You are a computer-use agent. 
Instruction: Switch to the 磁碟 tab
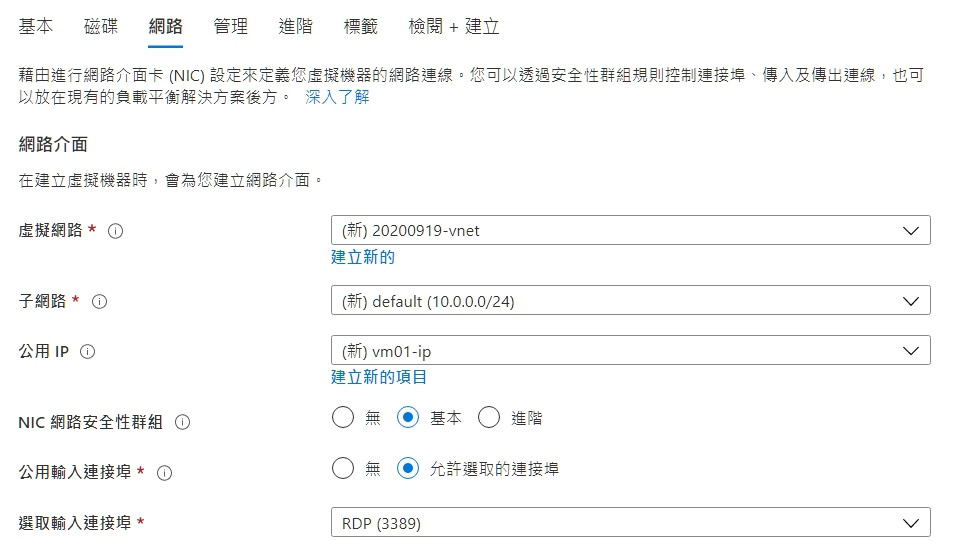(x=101, y=26)
